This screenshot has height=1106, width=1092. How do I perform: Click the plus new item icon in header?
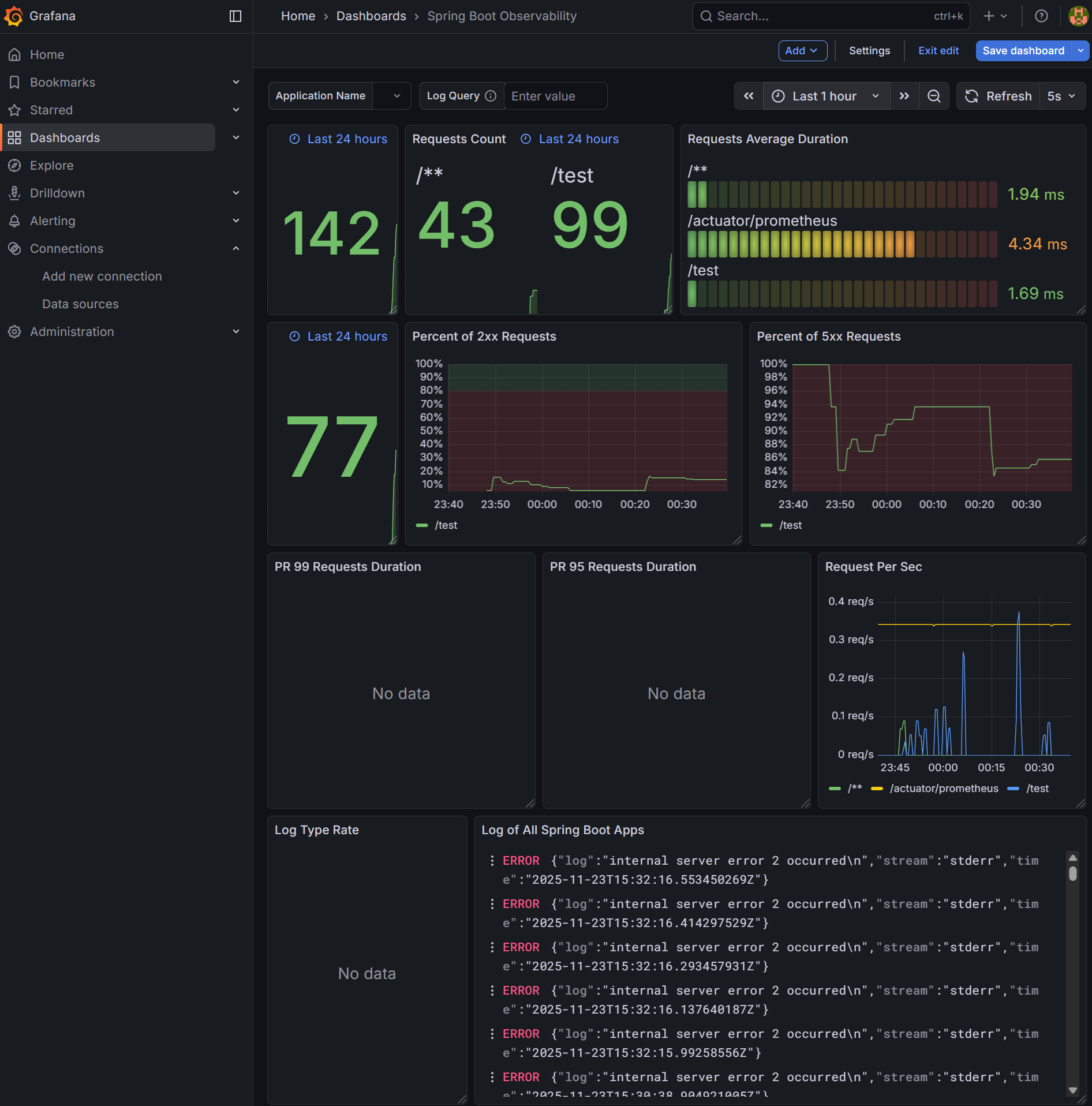click(x=989, y=16)
